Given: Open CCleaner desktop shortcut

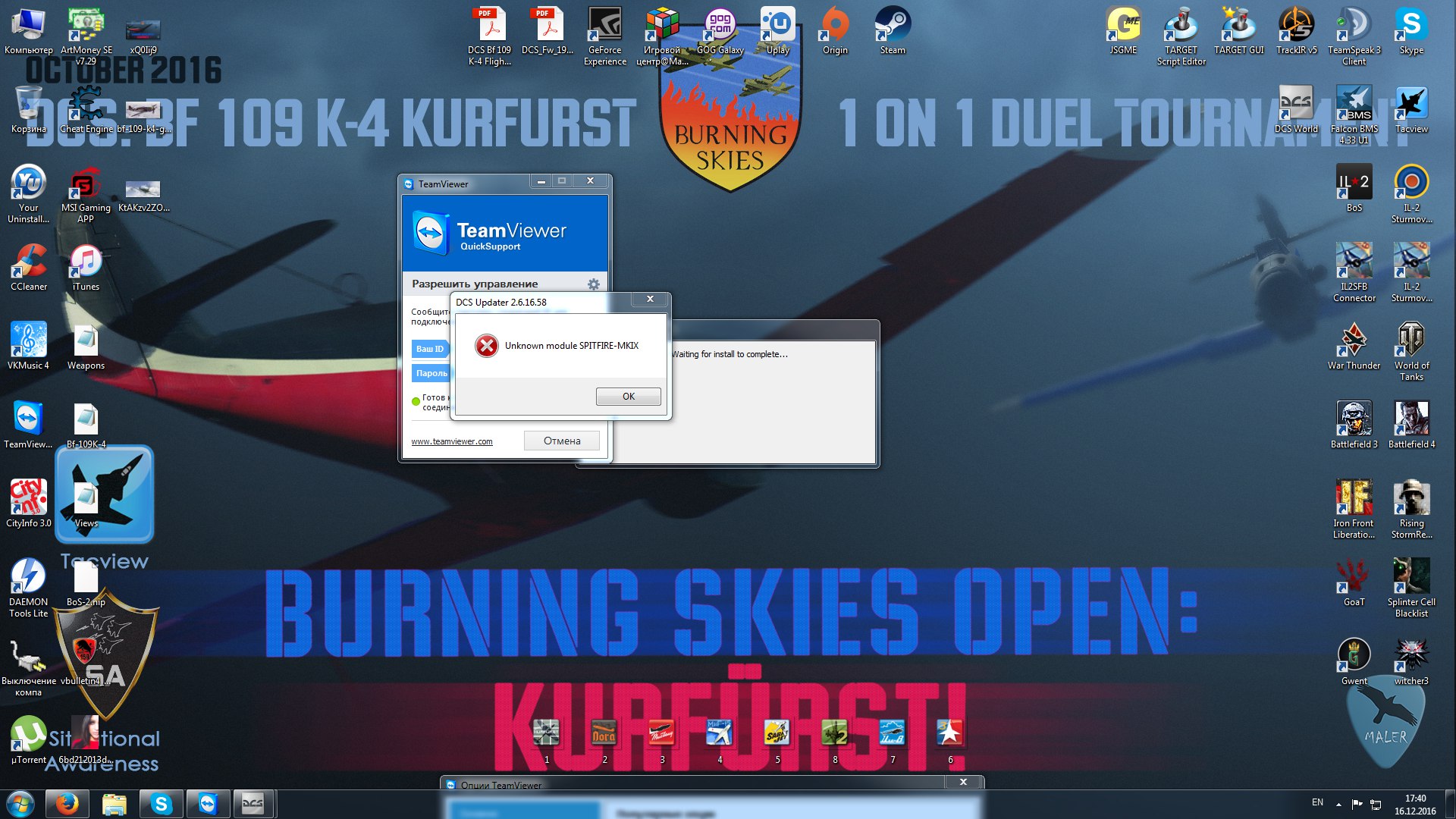Looking at the screenshot, I should pos(28,268).
